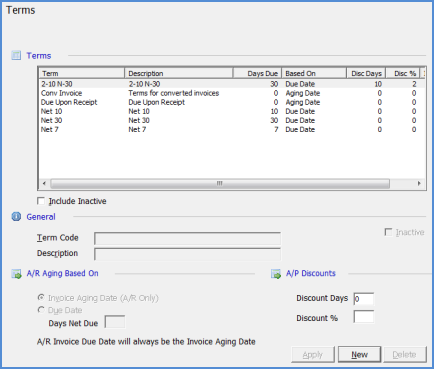Click the A/P Discounts heading

(x=311, y=273)
